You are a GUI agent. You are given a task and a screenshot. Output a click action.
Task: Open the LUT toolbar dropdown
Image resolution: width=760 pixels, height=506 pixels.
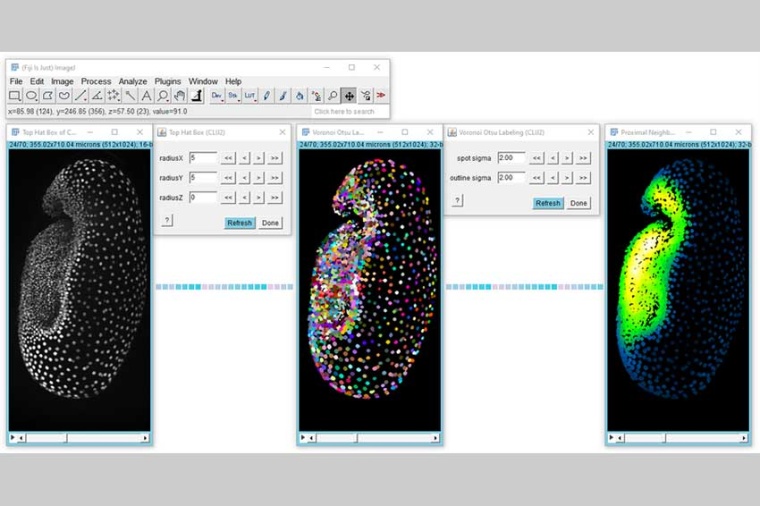coord(250,96)
